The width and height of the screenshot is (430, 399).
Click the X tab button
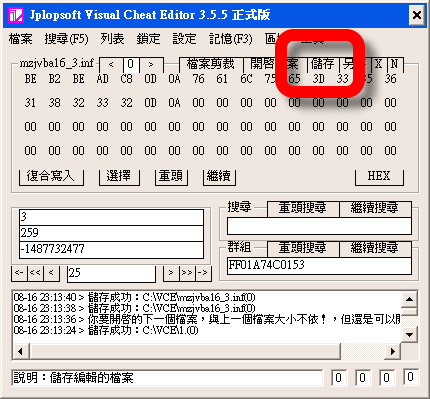(378, 64)
